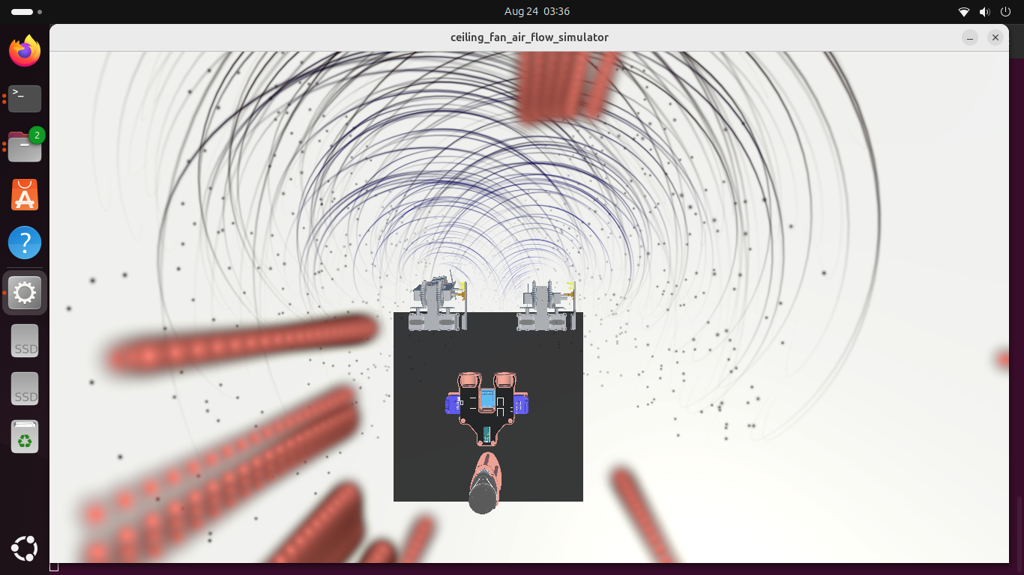Open the Activities overview pill
This screenshot has height=575, width=1024.
pos(26,12)
